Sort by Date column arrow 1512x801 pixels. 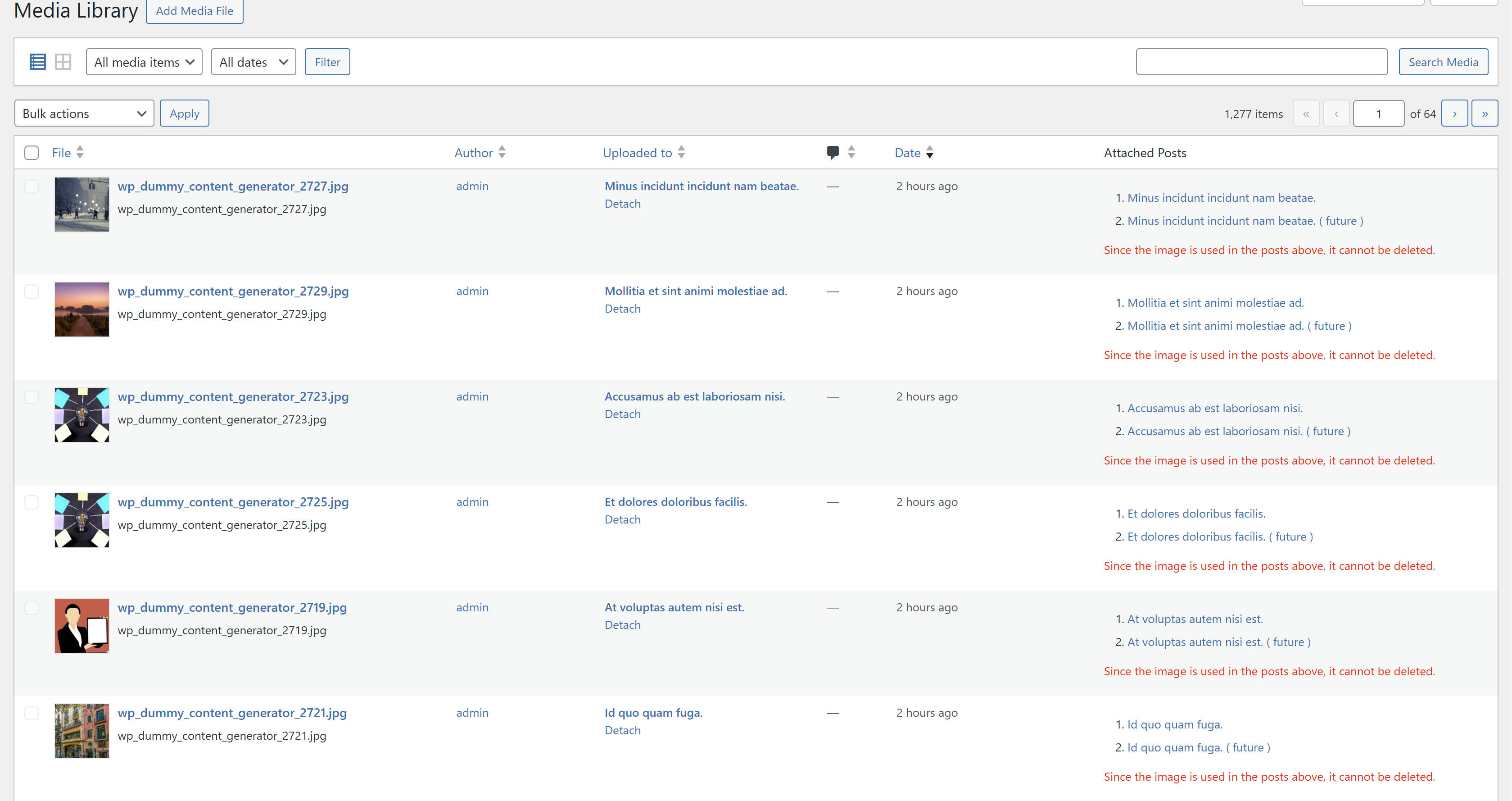(x=929, y=153)
